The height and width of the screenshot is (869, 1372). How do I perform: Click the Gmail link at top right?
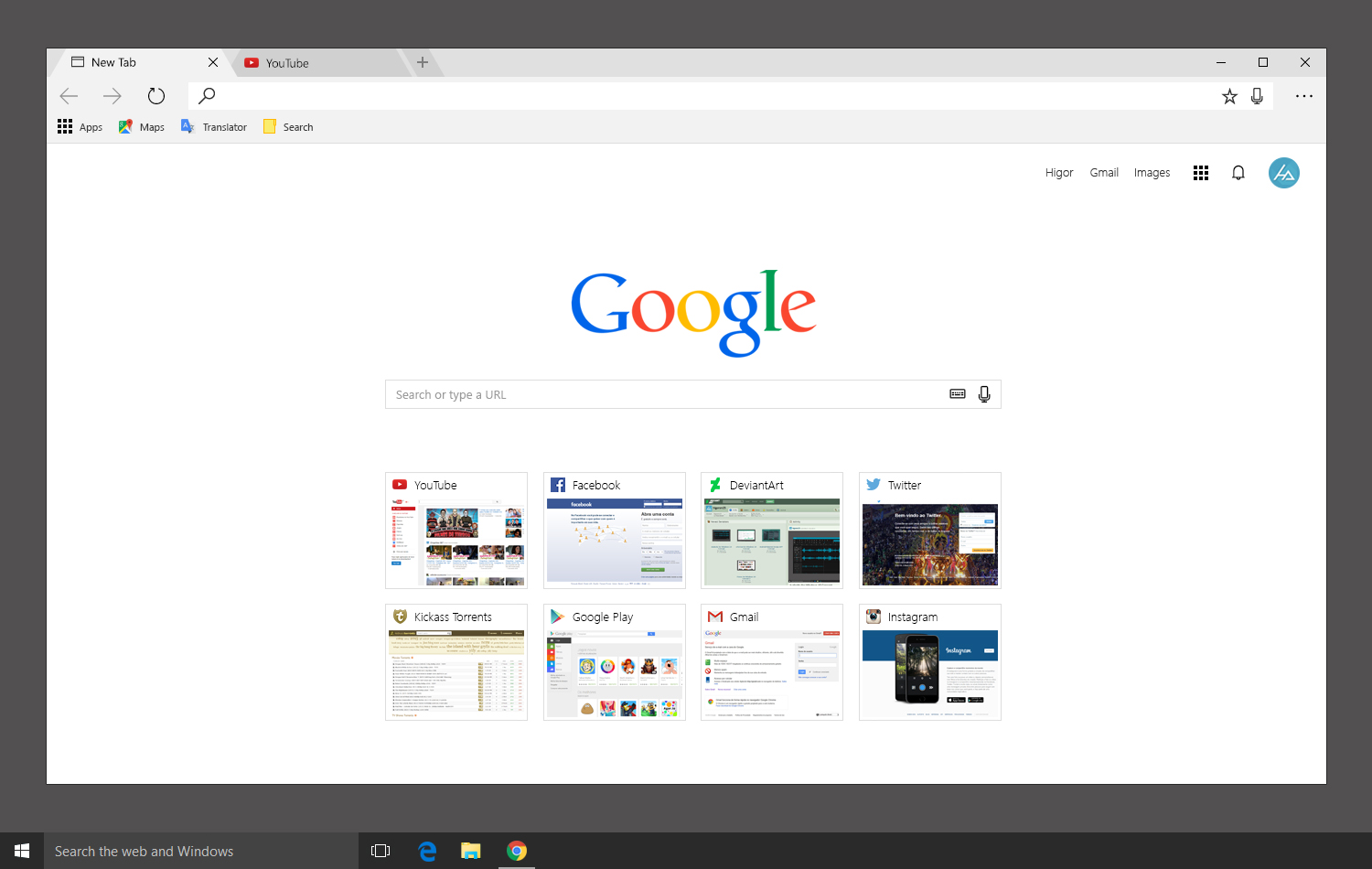click(x=1104, y=173)
